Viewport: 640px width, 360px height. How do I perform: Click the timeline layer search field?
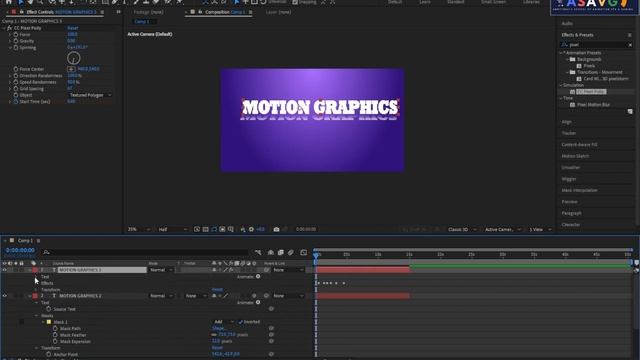[x=146, y=253]
